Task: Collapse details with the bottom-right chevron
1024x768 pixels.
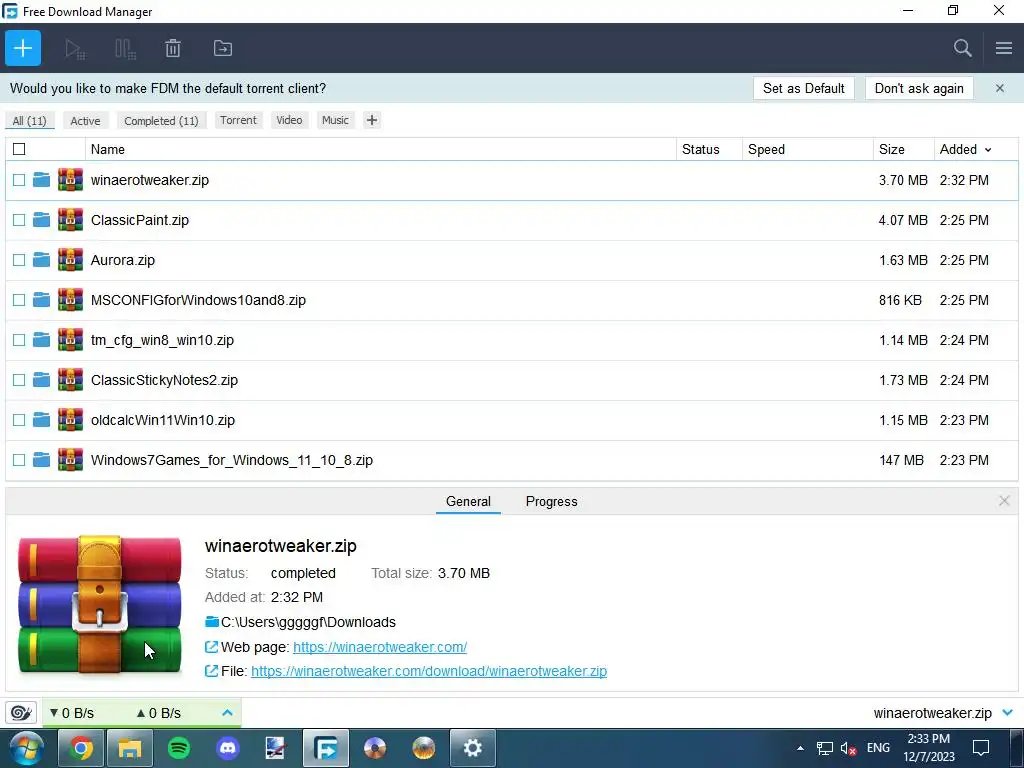Action: click(1008, 712)
